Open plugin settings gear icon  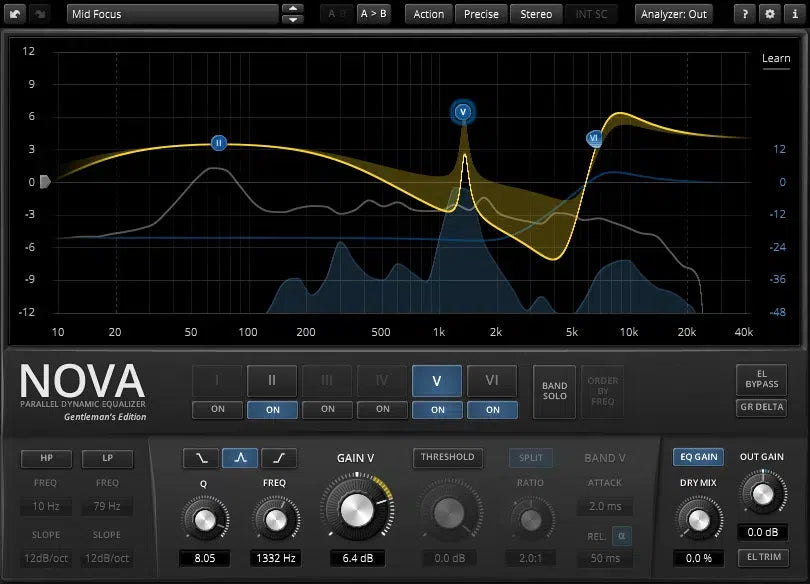769,14
